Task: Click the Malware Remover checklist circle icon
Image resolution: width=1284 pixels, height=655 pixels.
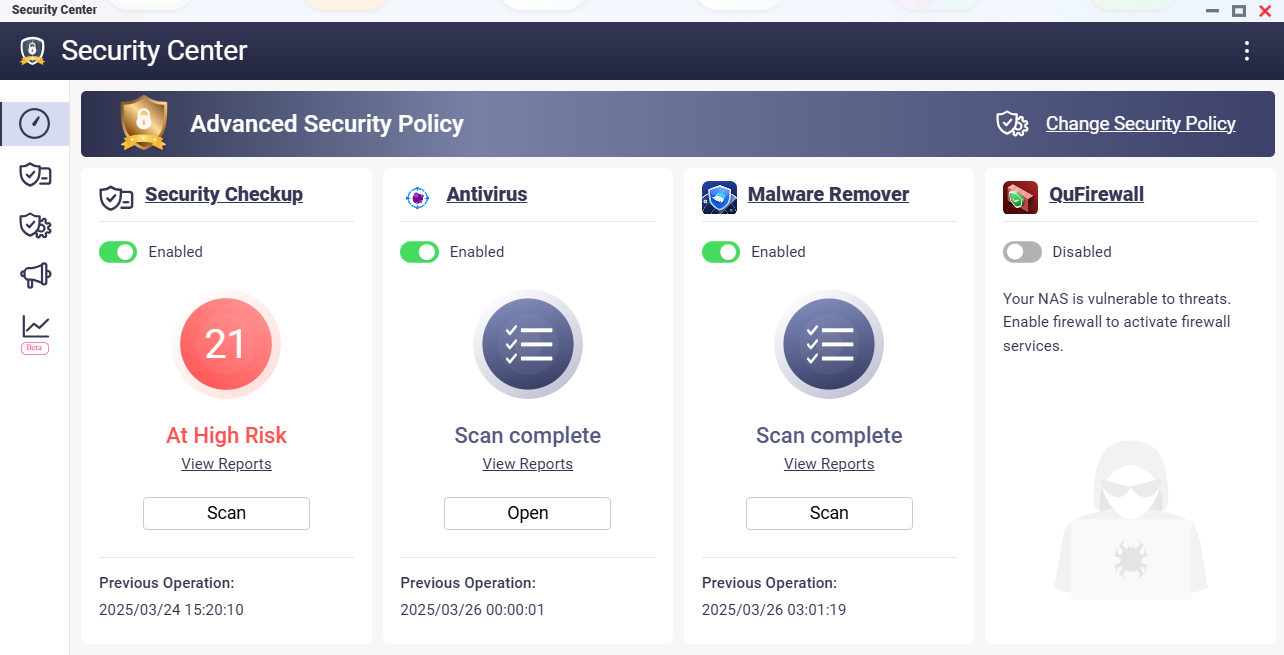Action: click(829, 345)
